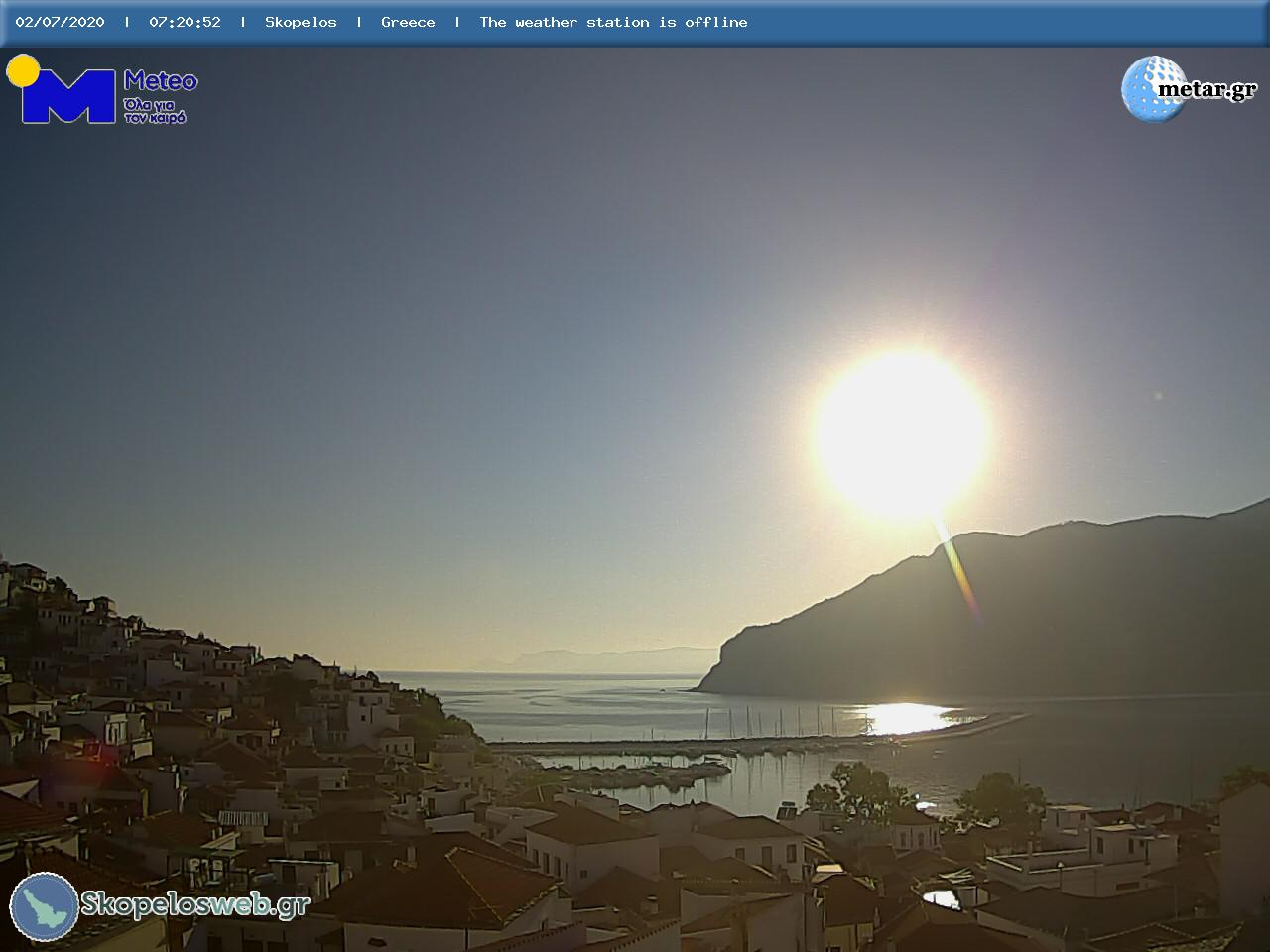Click the Skopelos location text
Image resolution: width=1270 pixels, height=952 pixels.
point(301,22)
